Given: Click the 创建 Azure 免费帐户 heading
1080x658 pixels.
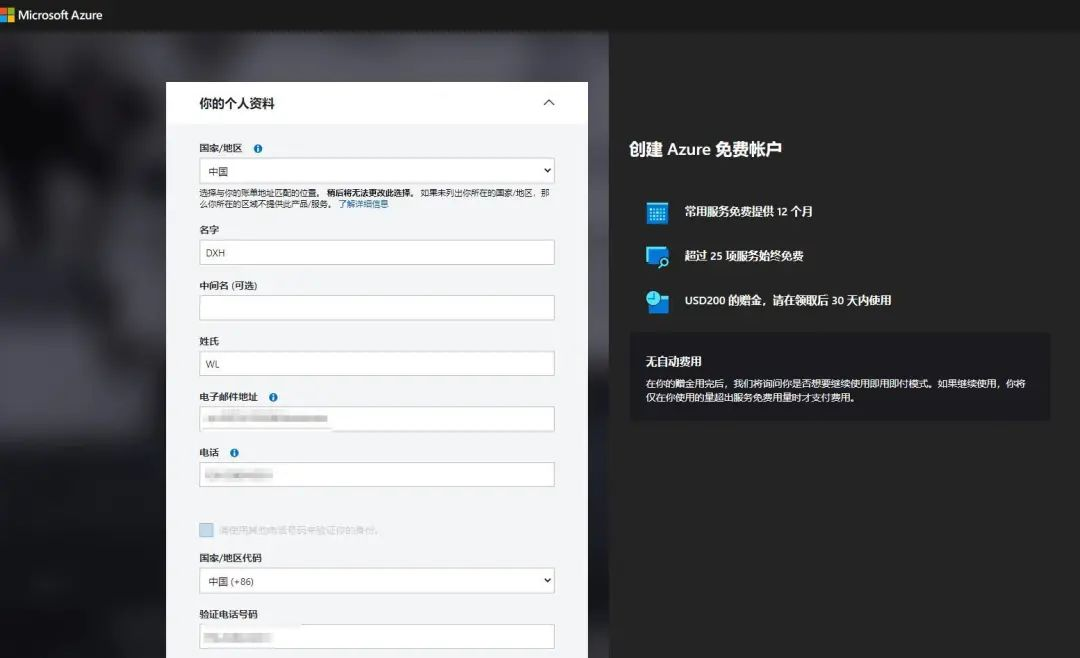Looking at the screenshot, I should [x=705, y=150].
